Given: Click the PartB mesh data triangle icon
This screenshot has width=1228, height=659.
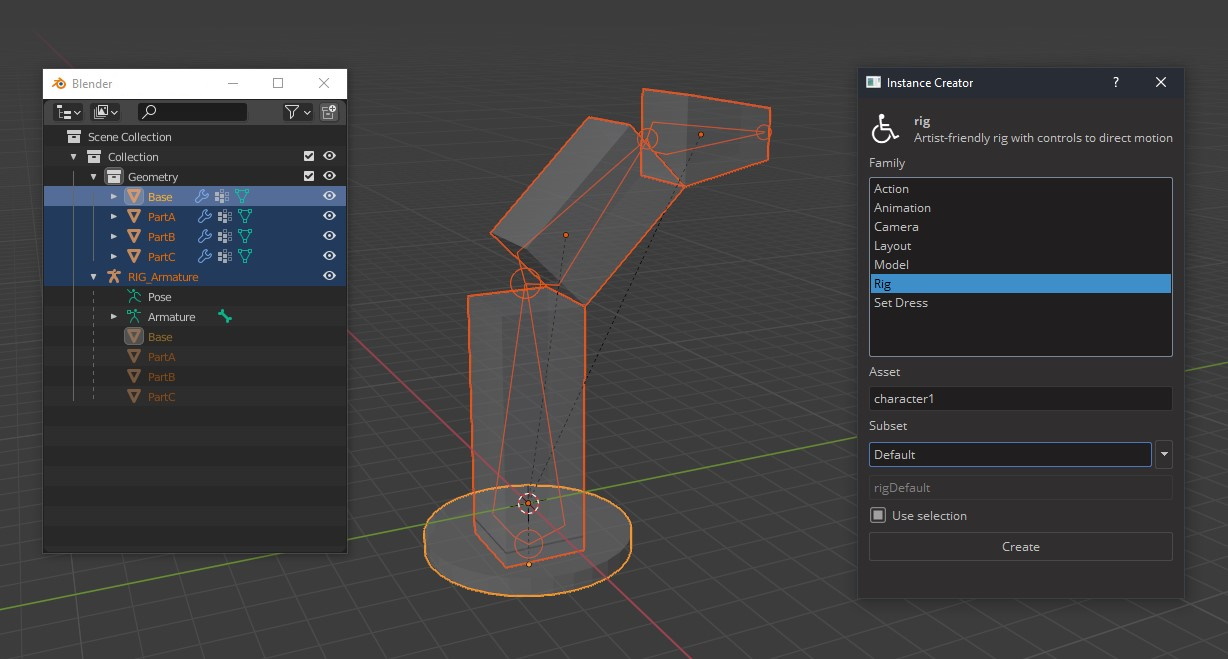Looking at the screenshot, I should coord(243,237).
